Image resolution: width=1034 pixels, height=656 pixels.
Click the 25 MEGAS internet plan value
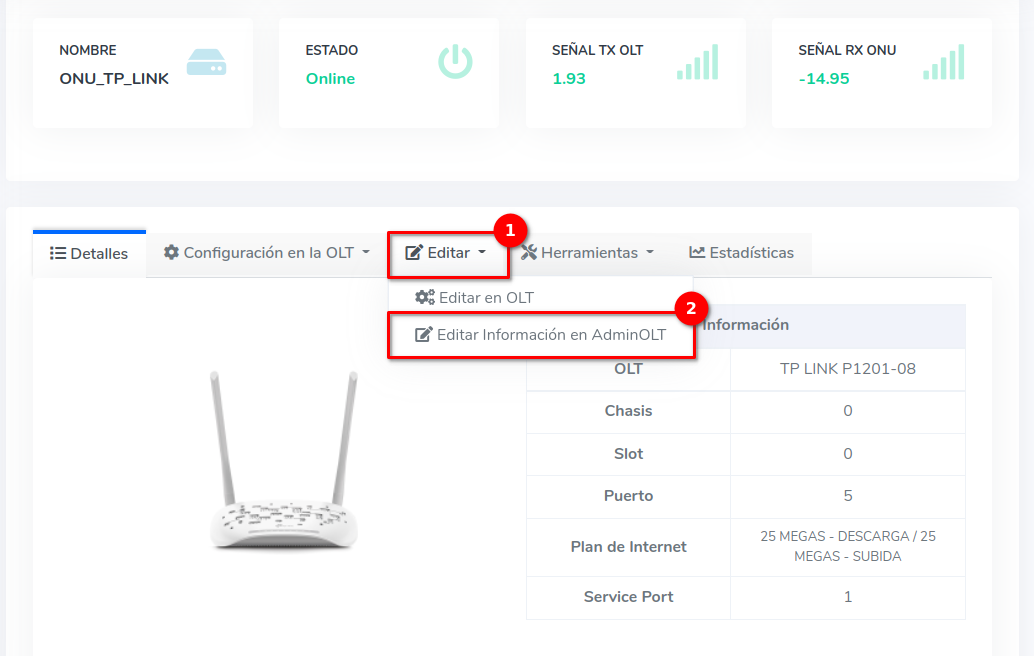847,546
